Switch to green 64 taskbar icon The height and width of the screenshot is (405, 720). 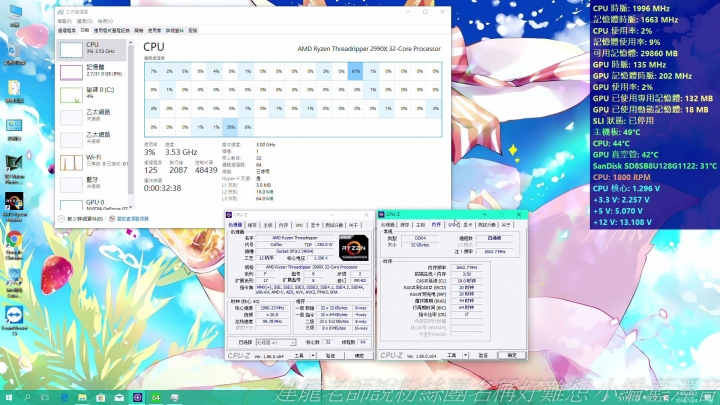pos(156,397)
